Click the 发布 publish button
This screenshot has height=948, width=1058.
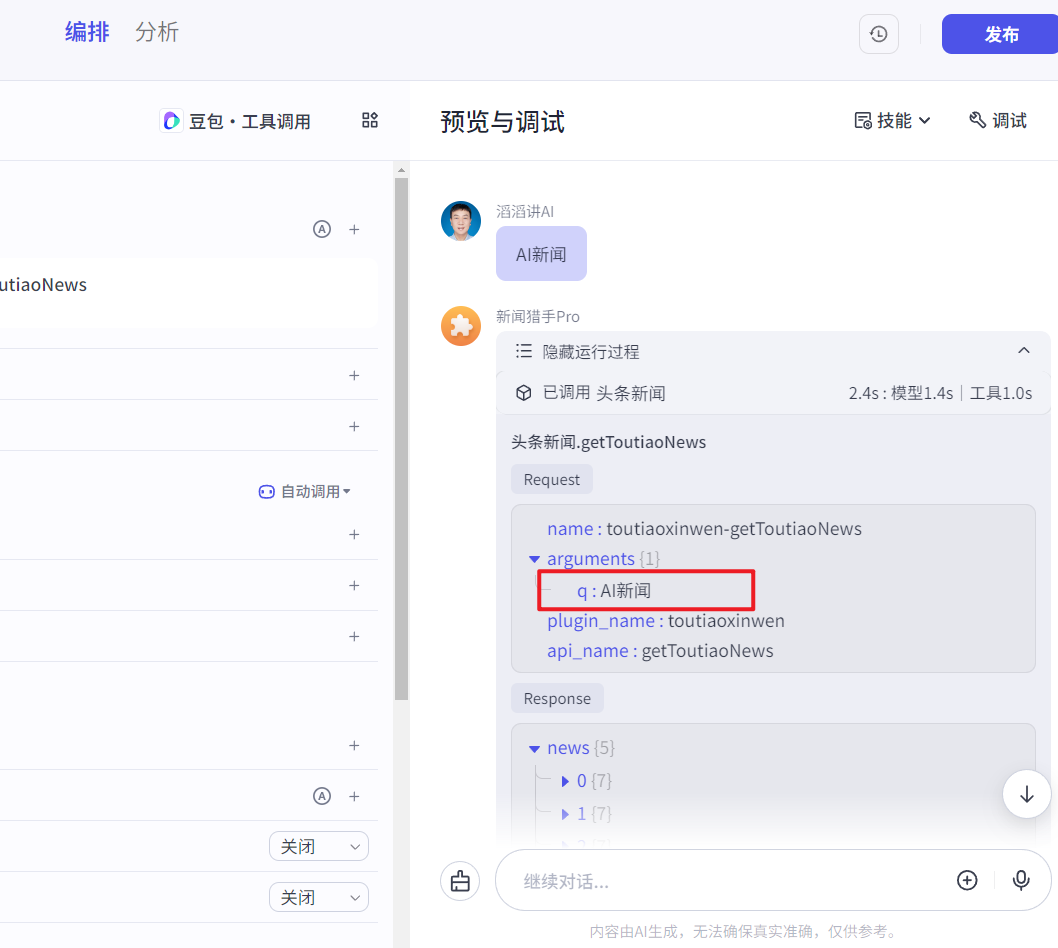(1001, 34)
